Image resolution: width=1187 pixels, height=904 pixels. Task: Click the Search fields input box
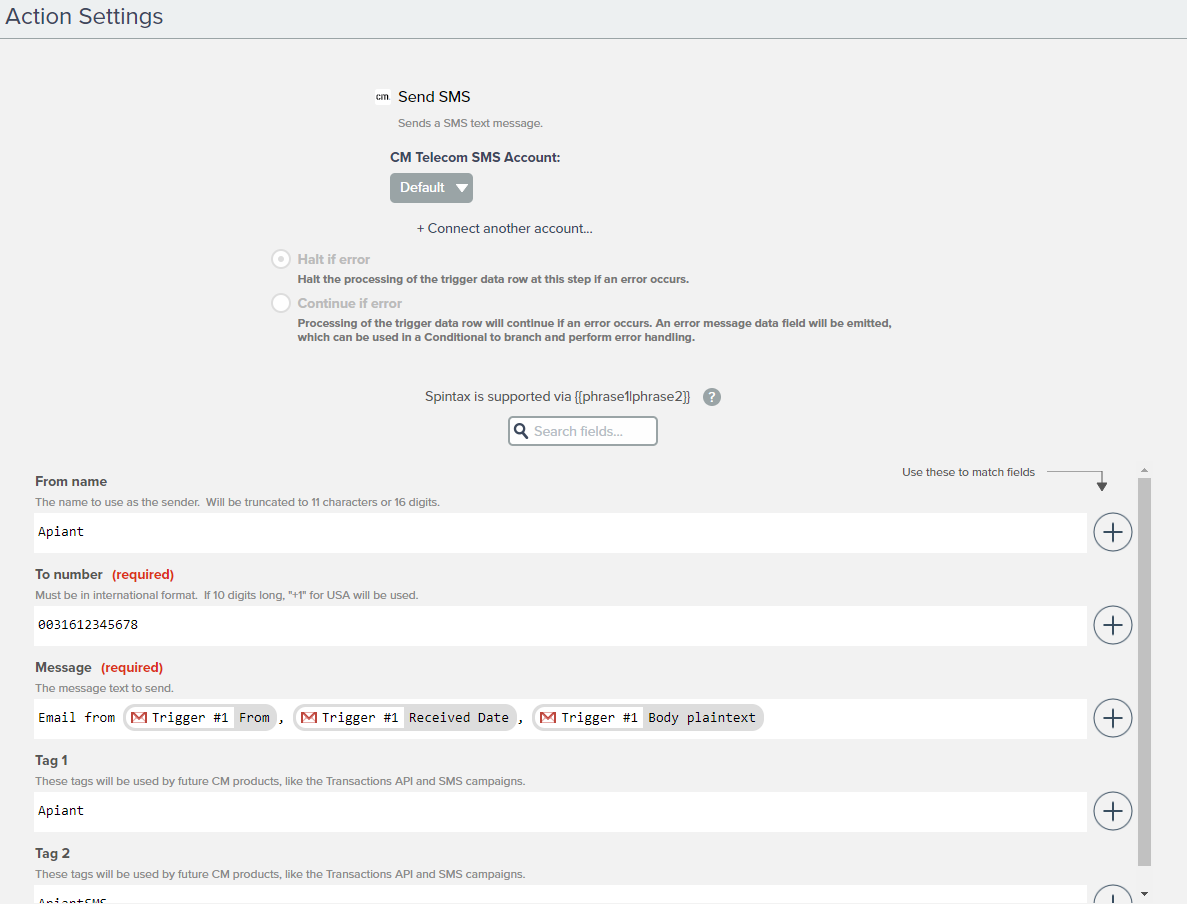(x=592, y=431)
